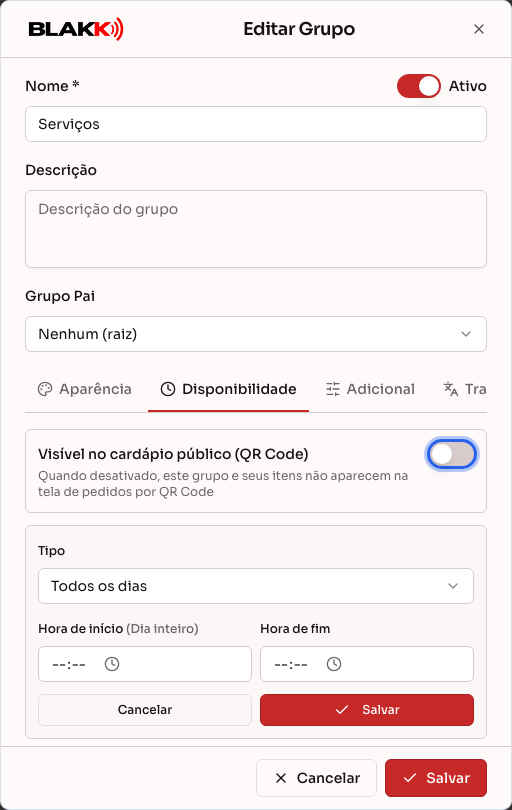Viewport: 512px width, 810px height.
Task: Click the Grupo Pai chevron arrow
Action: click(x=466, y=334)
